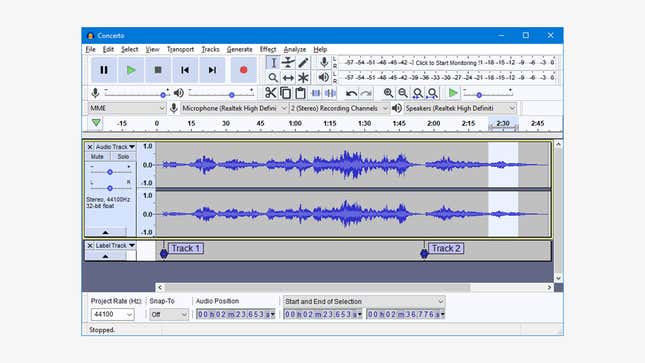Collapse the Audio Track with the arrow
The height and width of the screenshot is (363, 645).
(x=106, y=232)
